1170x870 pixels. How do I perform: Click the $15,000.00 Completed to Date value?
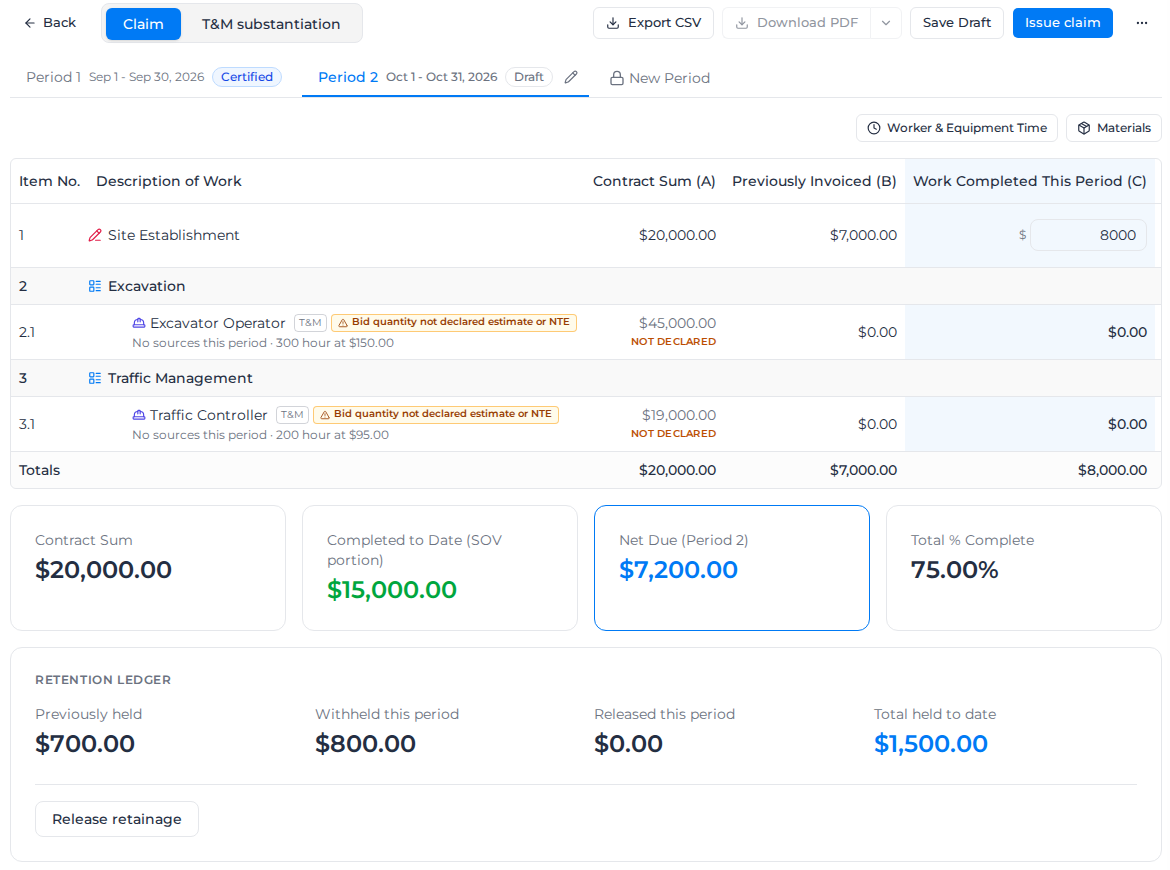coord(392,589)
